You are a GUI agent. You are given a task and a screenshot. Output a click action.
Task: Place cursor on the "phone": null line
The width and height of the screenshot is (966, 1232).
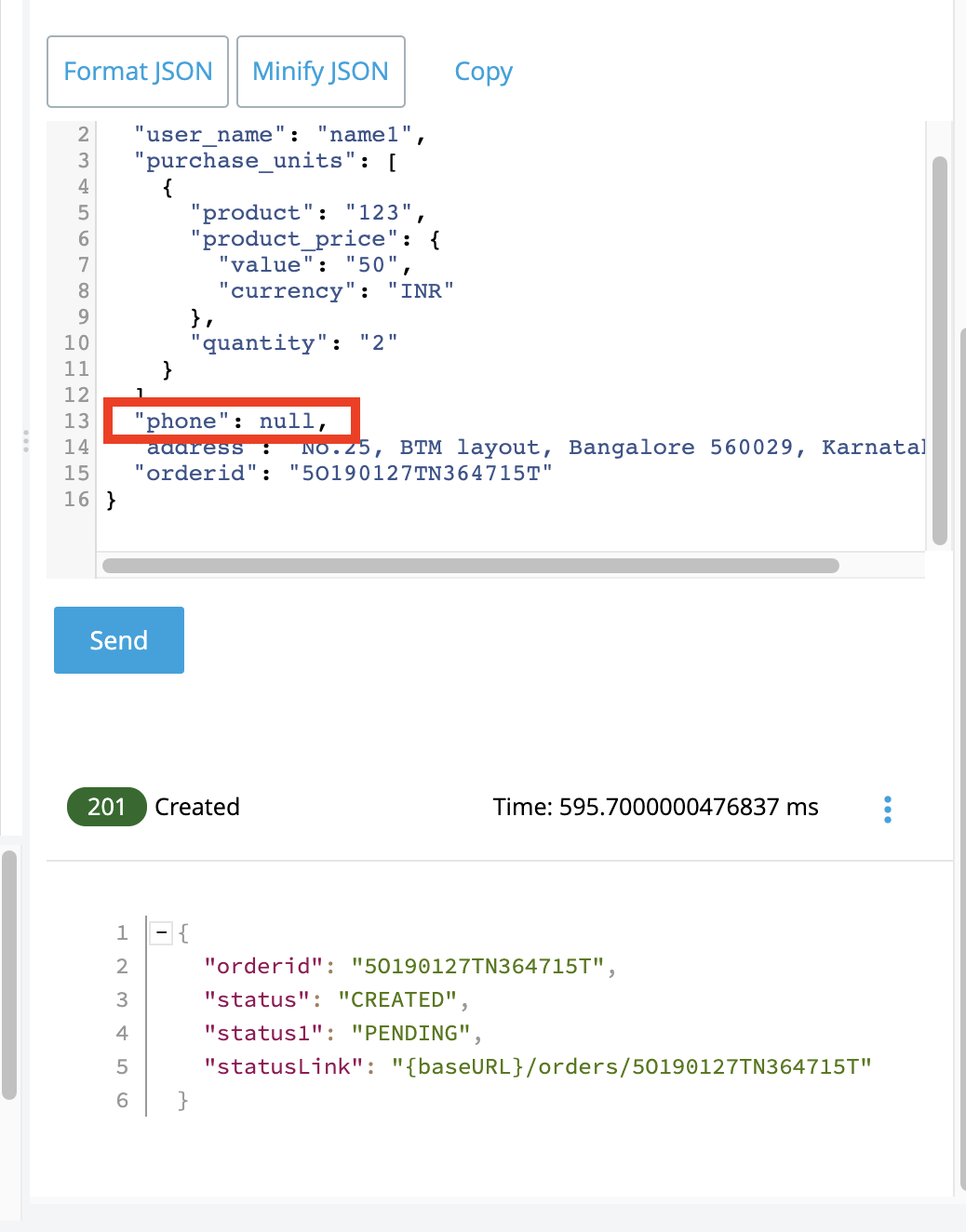click(x=231, y=422)
